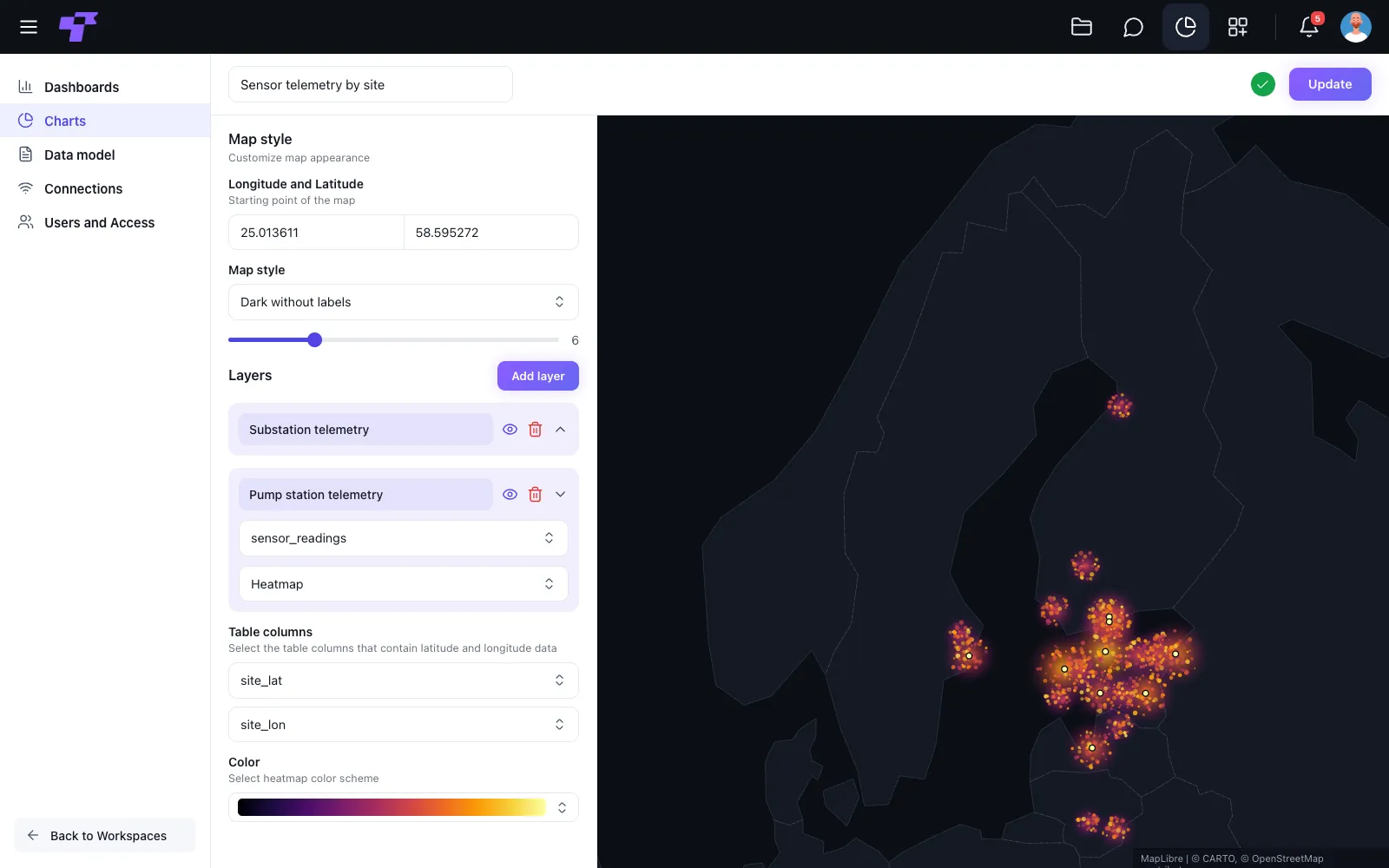The image size is (1389, 868).
Task: Delete the Substation telemetry layer
Action: (535, 430)
